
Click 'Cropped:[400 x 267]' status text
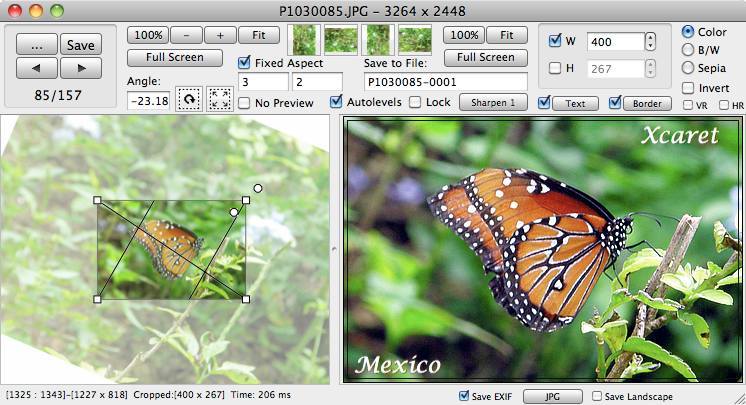click(179, 395)
